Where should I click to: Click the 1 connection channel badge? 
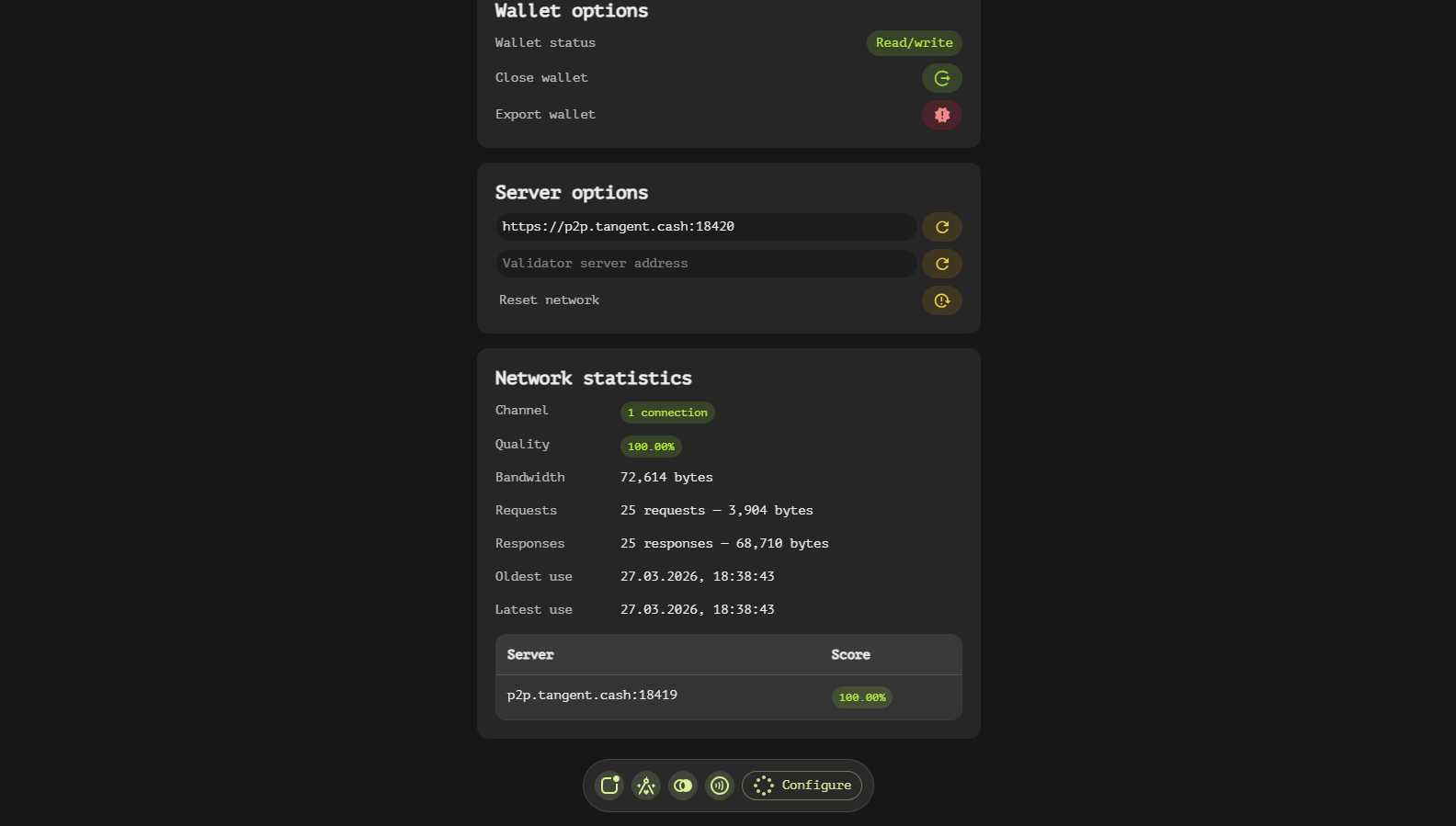[667, 413]
